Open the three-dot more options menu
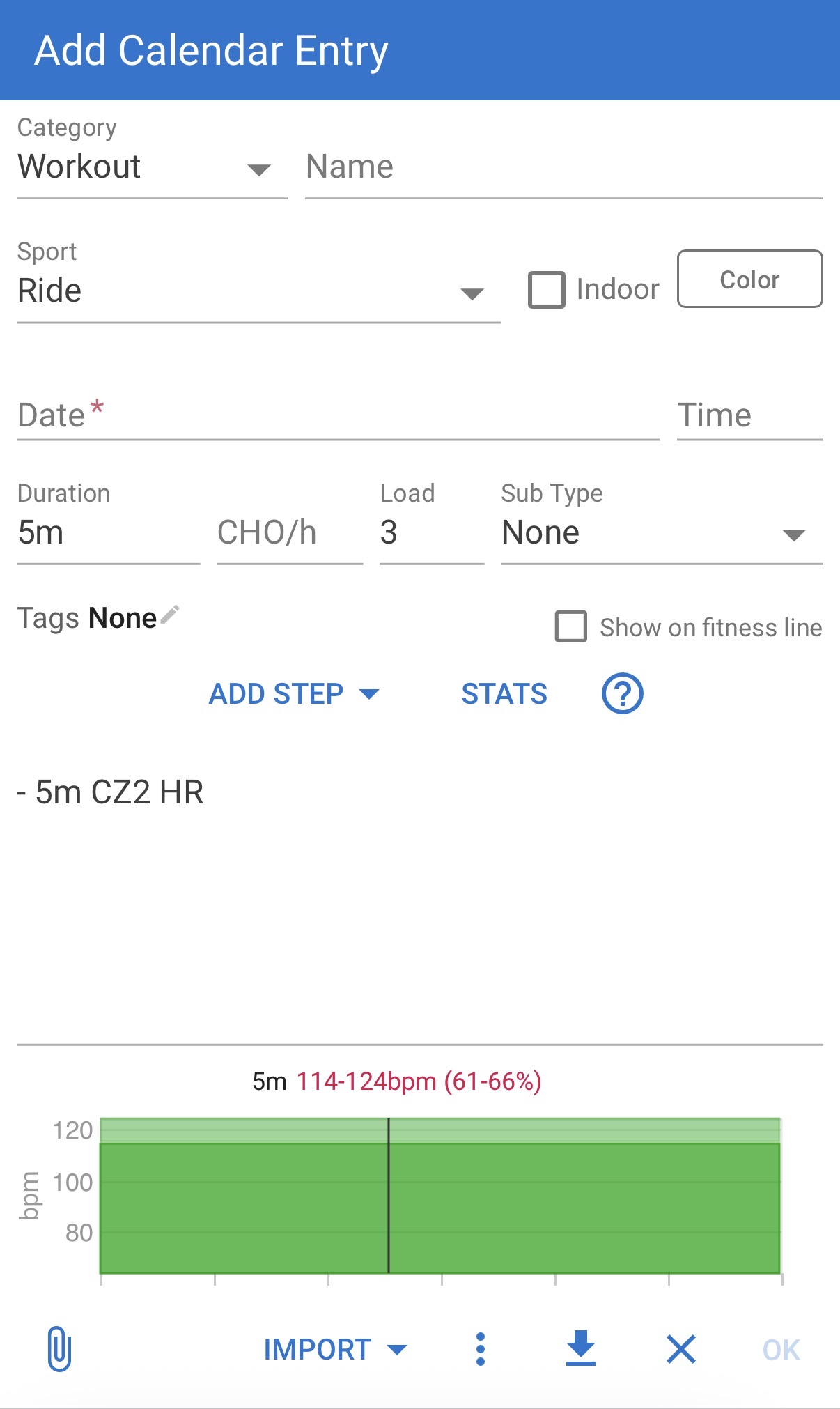The image size is (840, 1409). pos(480,1349)
